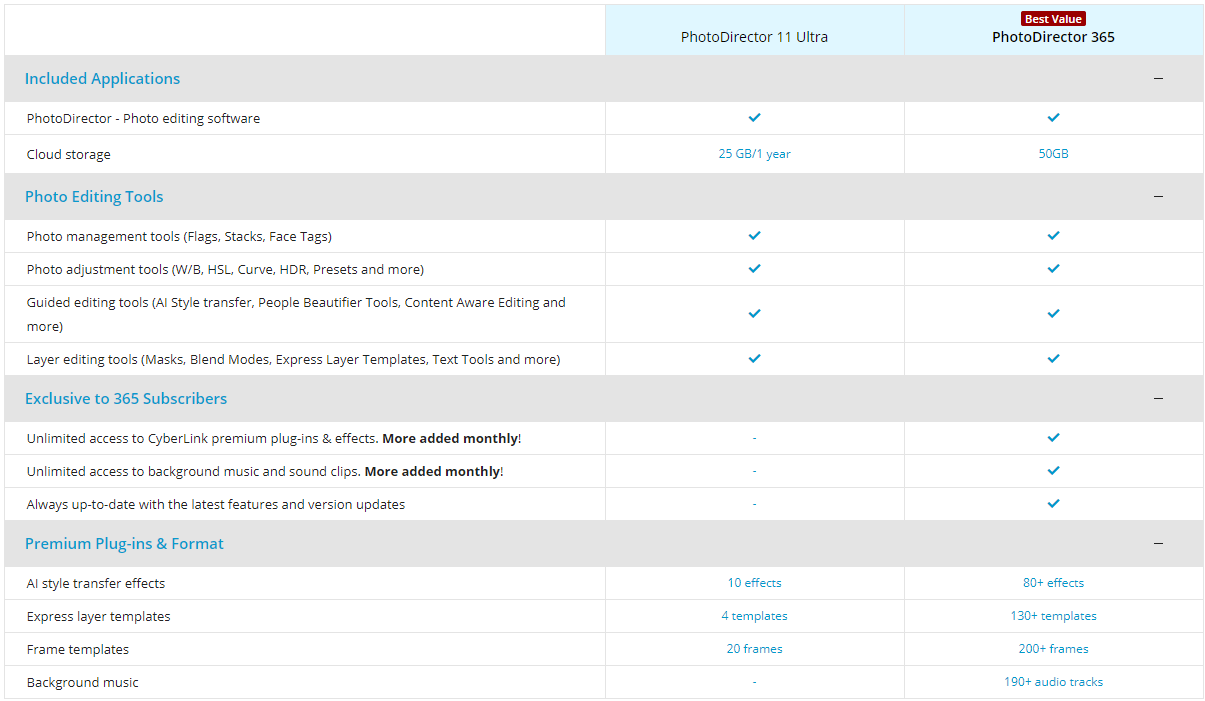
Task: Click Ultra dash for premium plug-ins access
Action: click(x=754, y=438)
